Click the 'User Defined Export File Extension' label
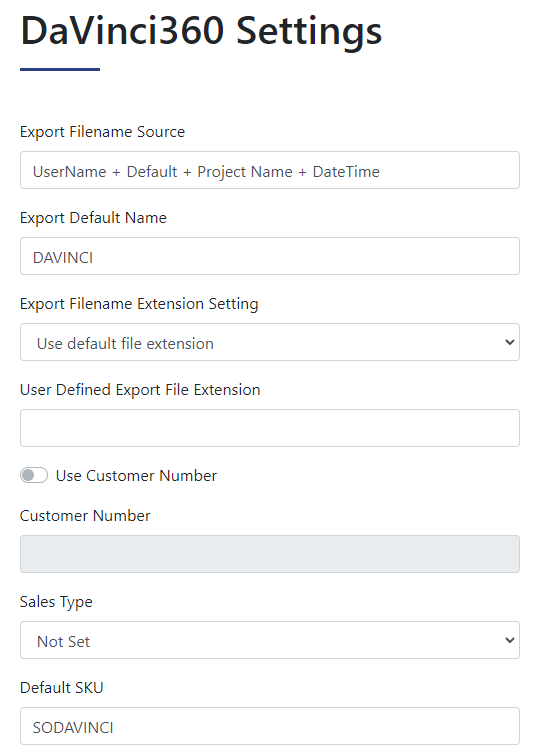Screen dimensions: 549x753 (140, 389)
